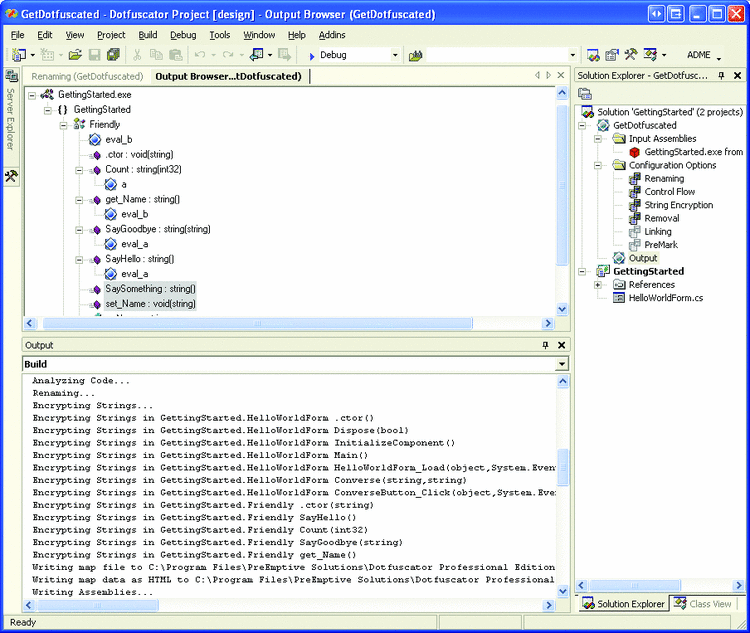
Task: Open the Toolbox sidebar tab icon
Action: [x=11, y=177]
